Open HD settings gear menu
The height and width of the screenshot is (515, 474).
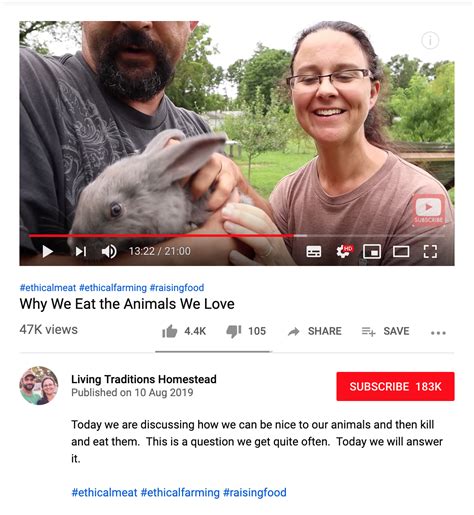click(x=343, y=251)
